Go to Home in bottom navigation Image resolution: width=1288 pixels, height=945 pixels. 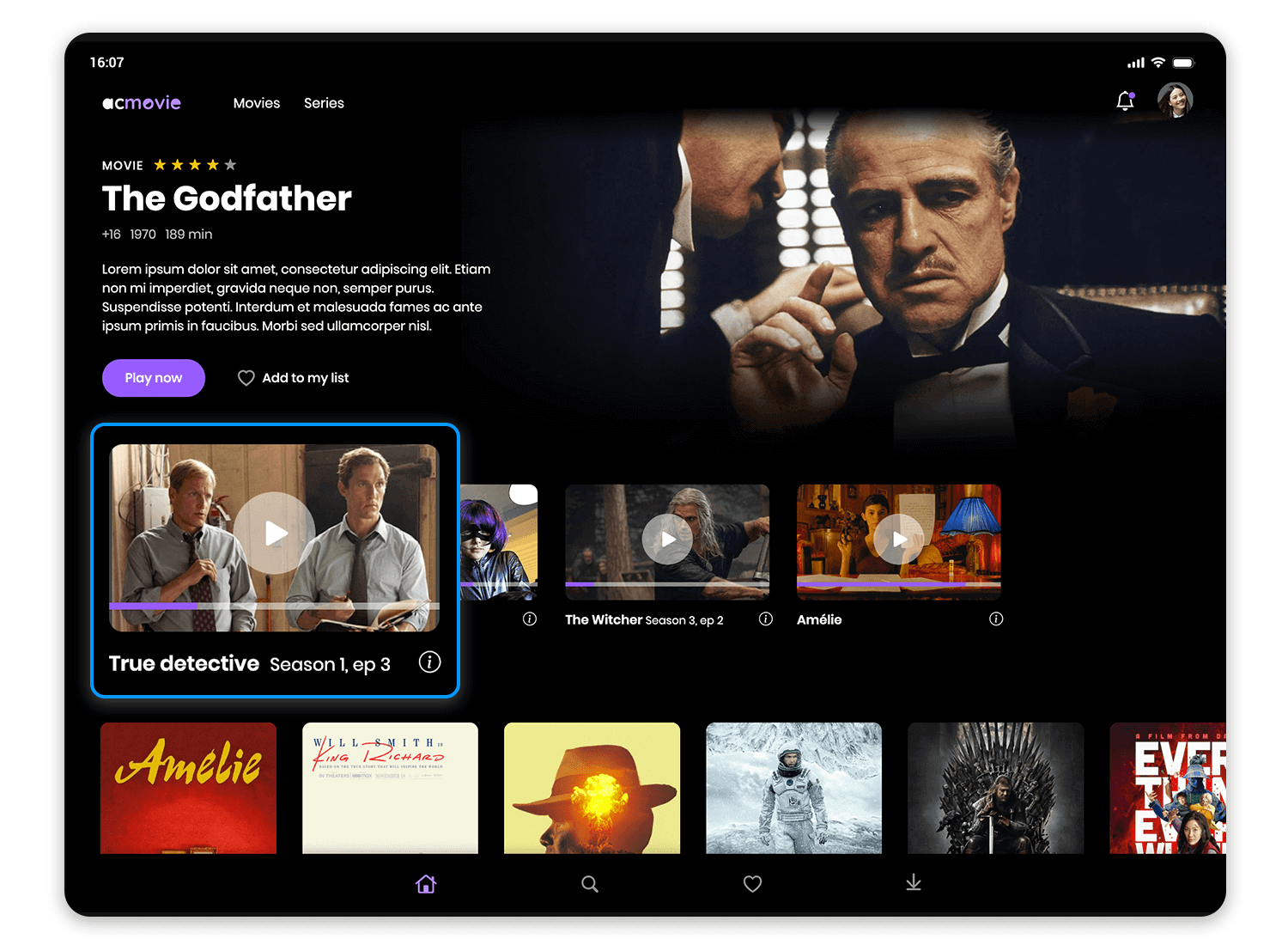pos(426,883)
